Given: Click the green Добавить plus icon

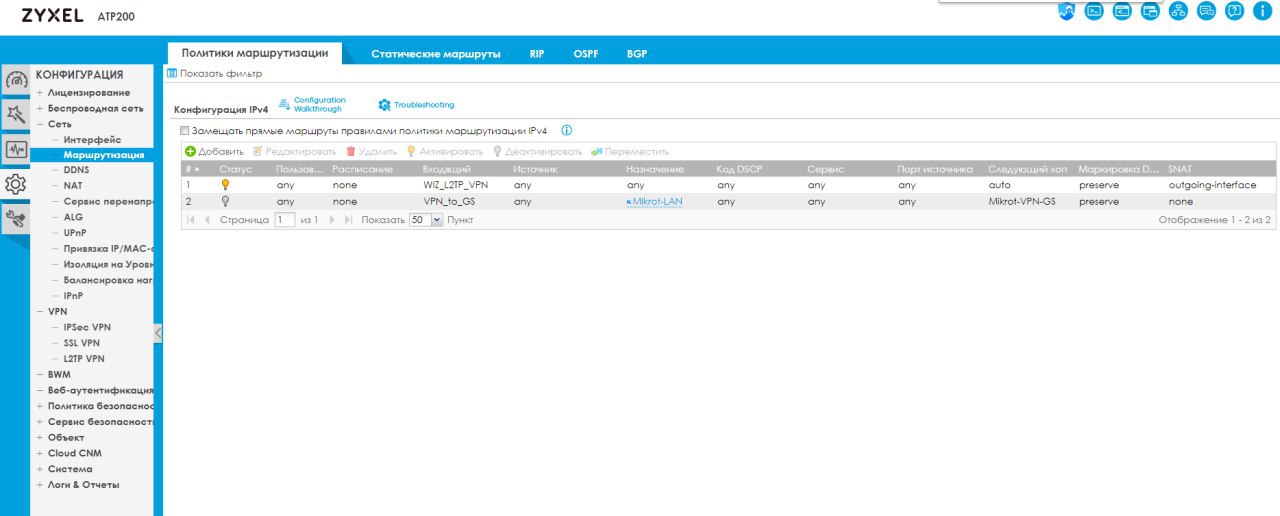Looking at the screenshot, I should coord(190,151).
